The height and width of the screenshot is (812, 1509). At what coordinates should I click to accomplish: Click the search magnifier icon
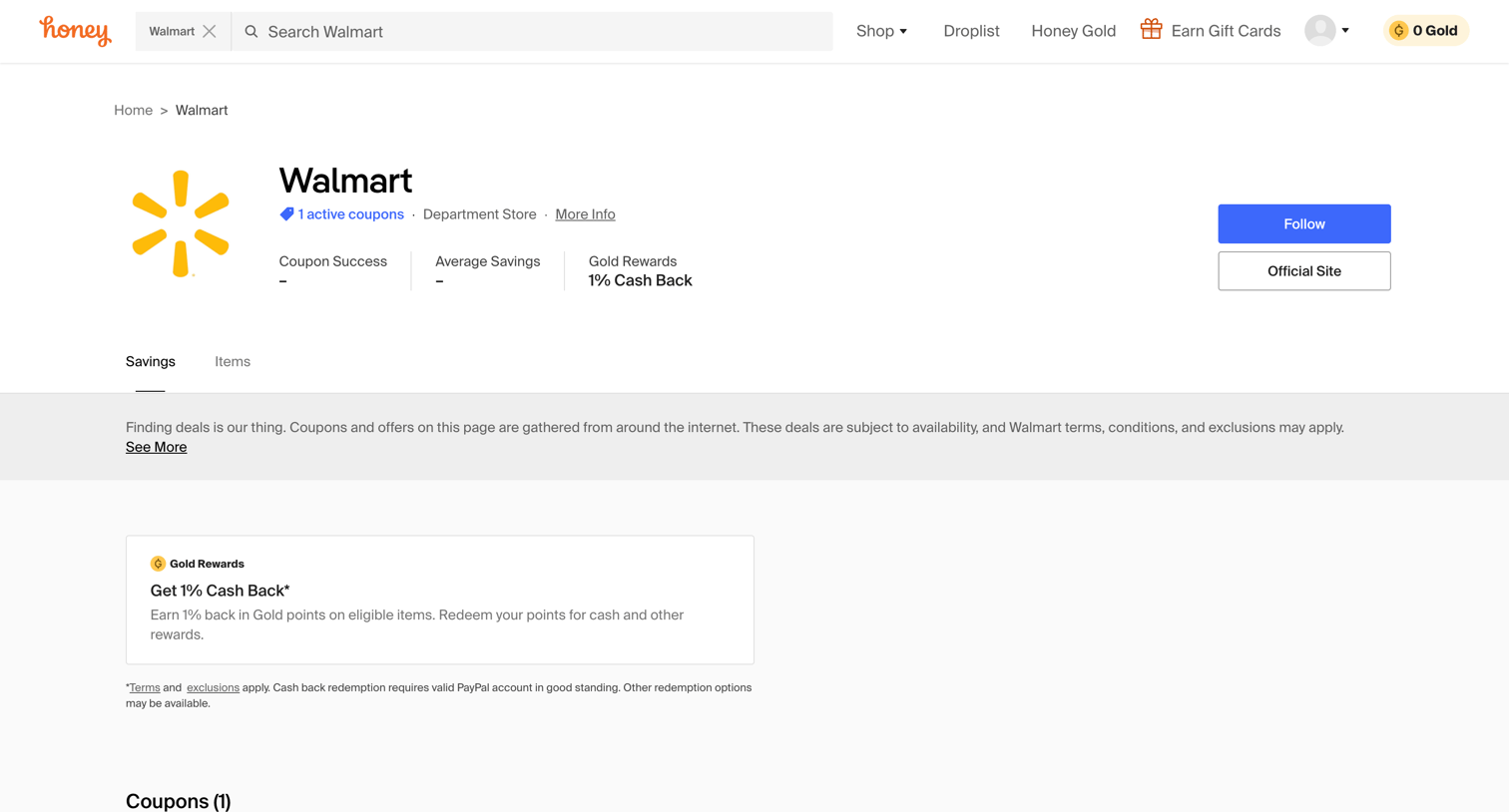pos(251,32)
